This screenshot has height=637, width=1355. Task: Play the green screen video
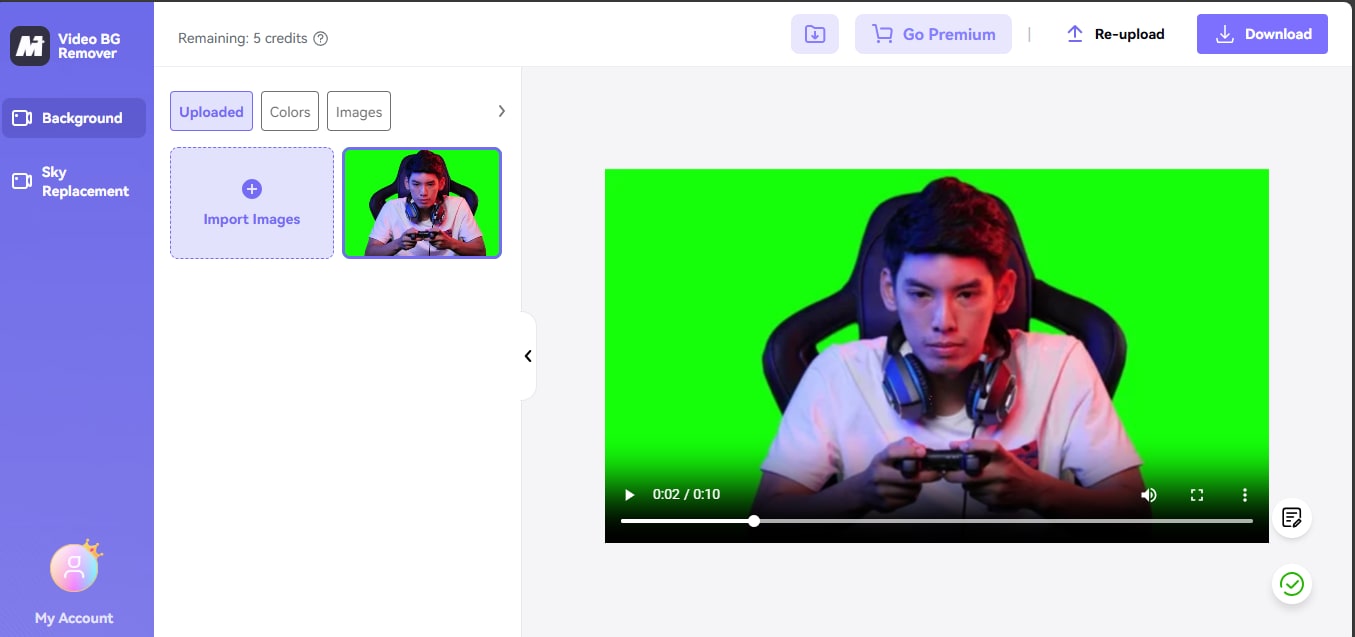(629, 494)
